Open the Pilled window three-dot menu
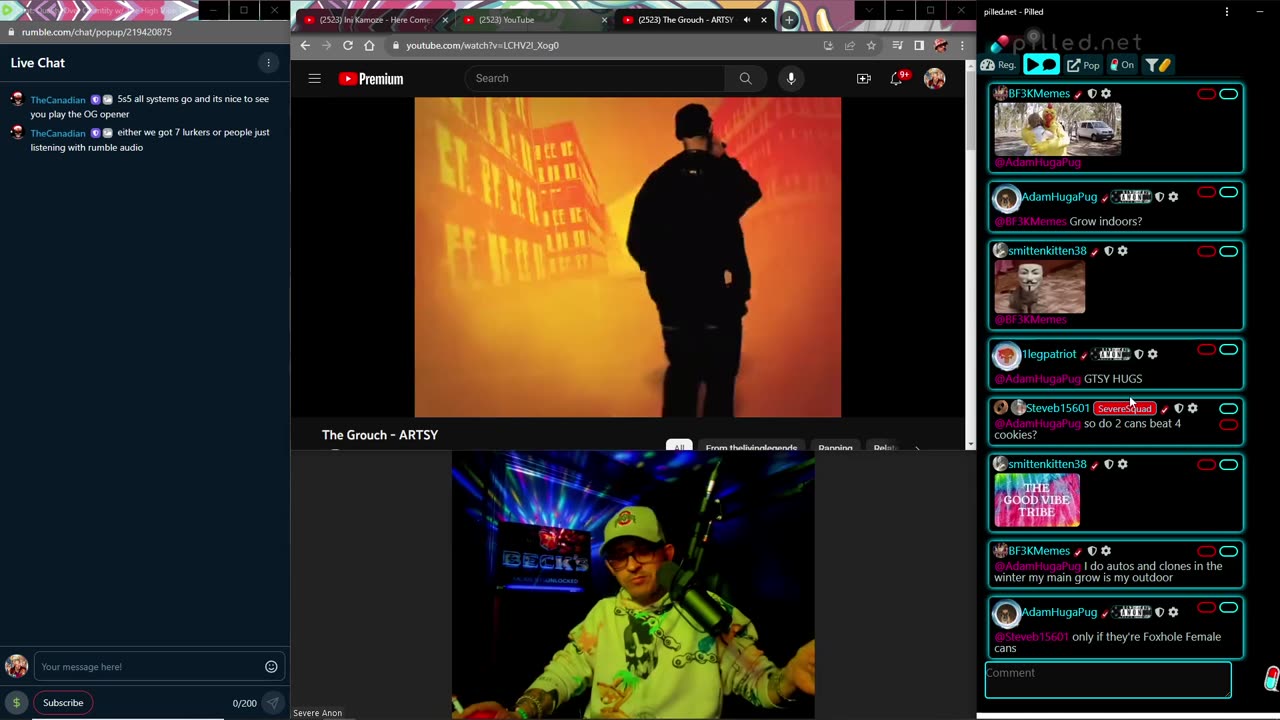The image size is (1280, 720). 1227,12
